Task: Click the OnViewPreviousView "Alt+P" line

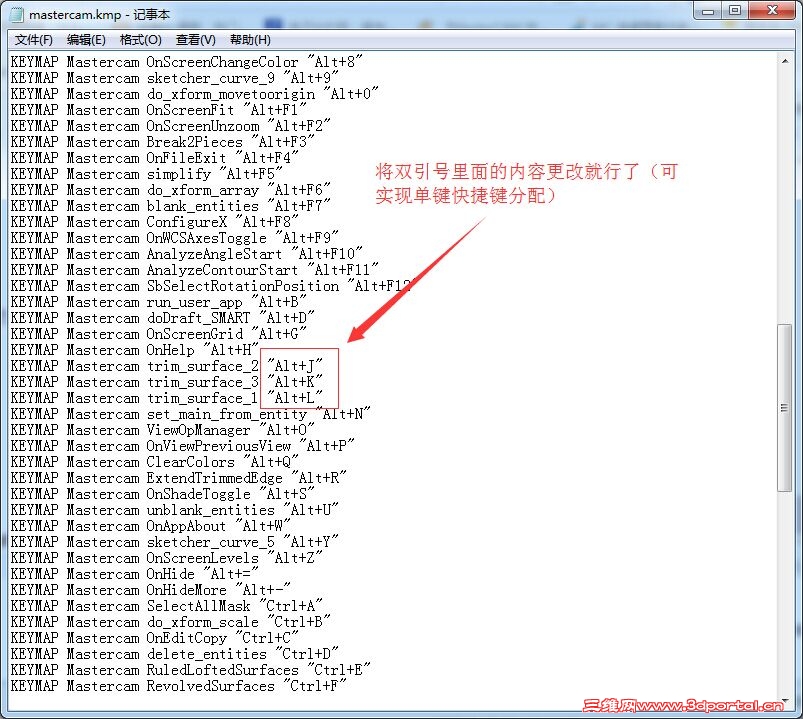Action: tap(182, 446)
